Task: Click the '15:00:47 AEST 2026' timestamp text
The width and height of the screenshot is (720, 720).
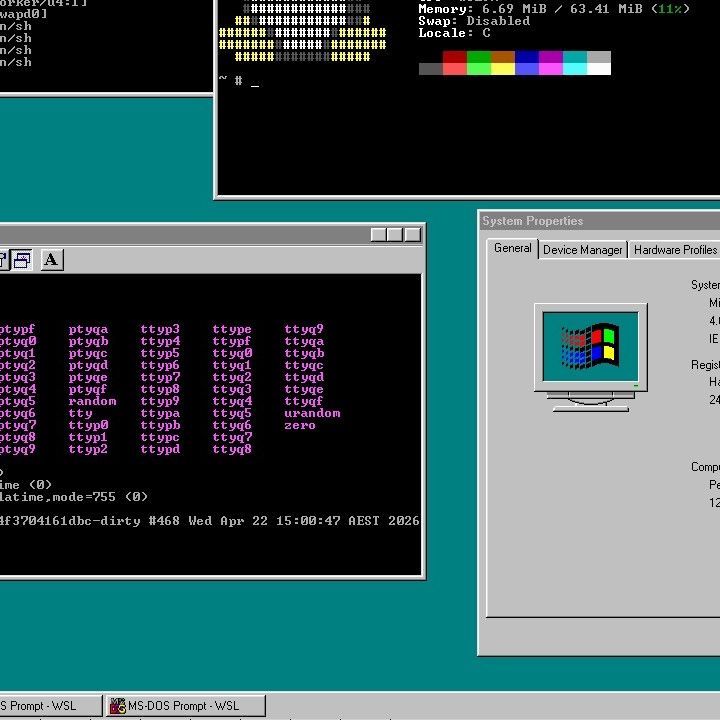Action: [348, 521]
